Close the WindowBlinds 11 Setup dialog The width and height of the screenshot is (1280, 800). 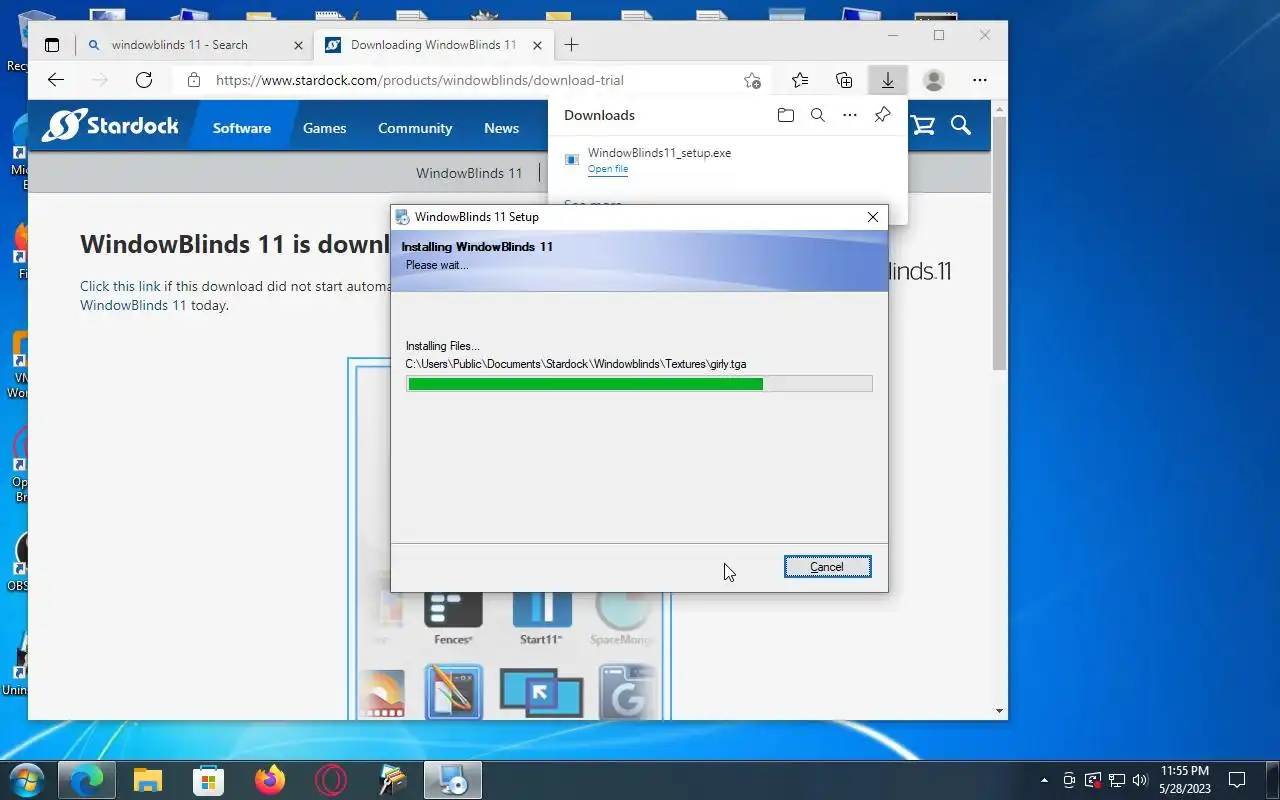872,217
